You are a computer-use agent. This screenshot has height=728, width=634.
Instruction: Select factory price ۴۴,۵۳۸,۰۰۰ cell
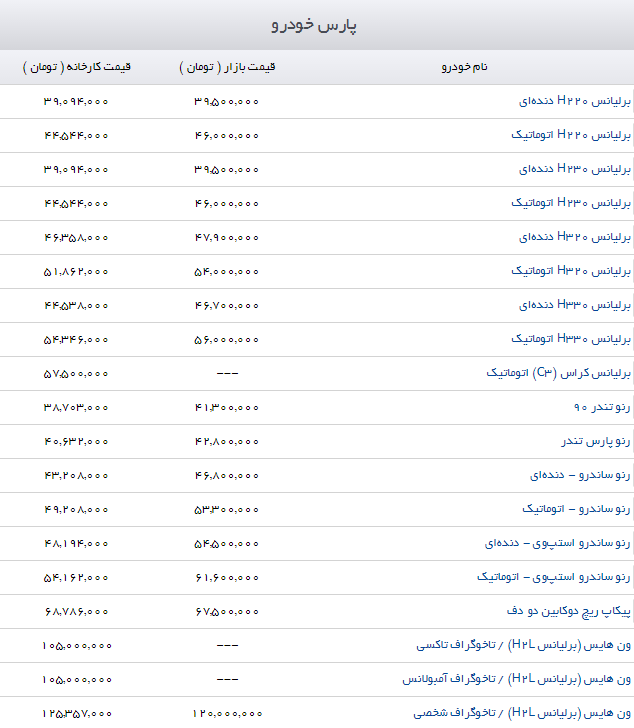[76, 306]
